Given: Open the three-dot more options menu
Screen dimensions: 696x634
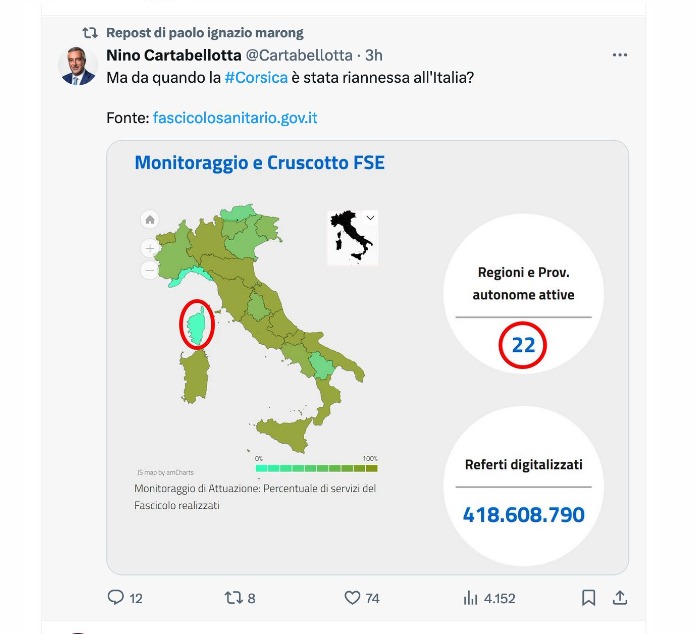Looking at the screenshot, I should coord(620,54).
